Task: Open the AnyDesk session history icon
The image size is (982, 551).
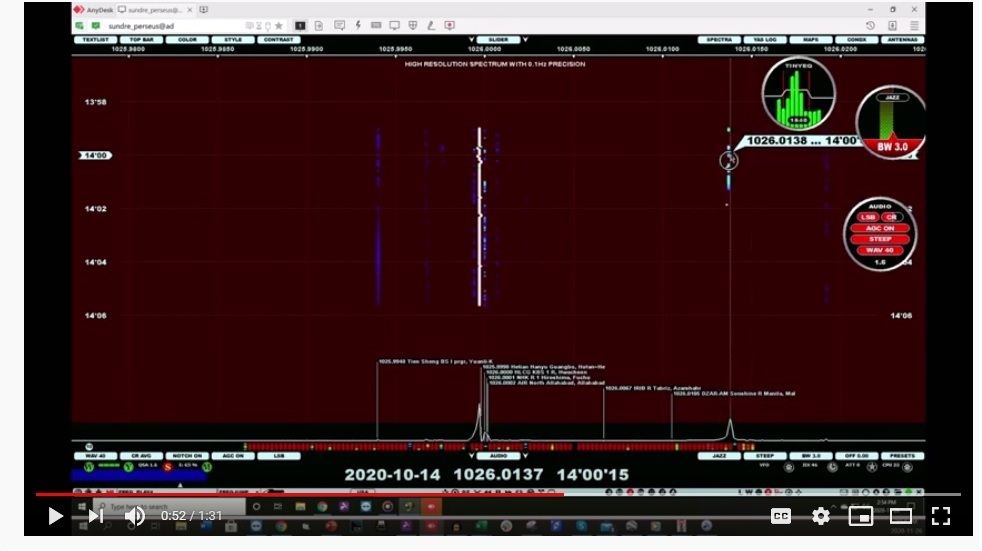Action: (x=871, y=26)
